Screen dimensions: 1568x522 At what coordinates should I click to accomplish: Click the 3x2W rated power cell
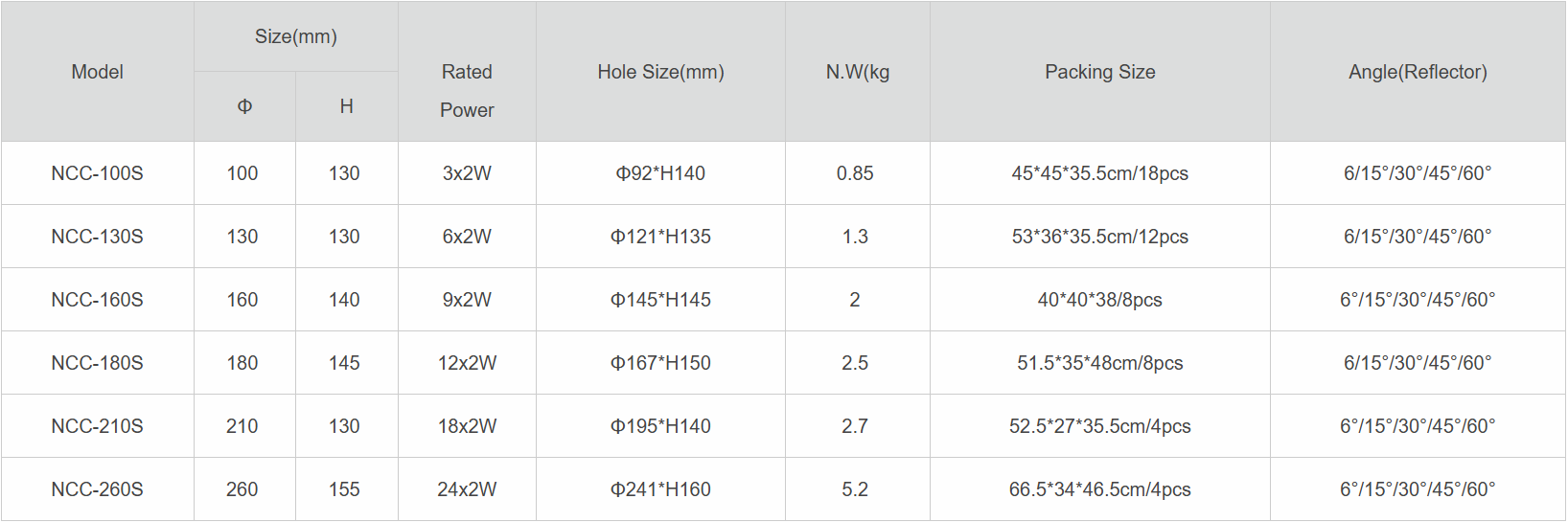click(x=467, y=173)
